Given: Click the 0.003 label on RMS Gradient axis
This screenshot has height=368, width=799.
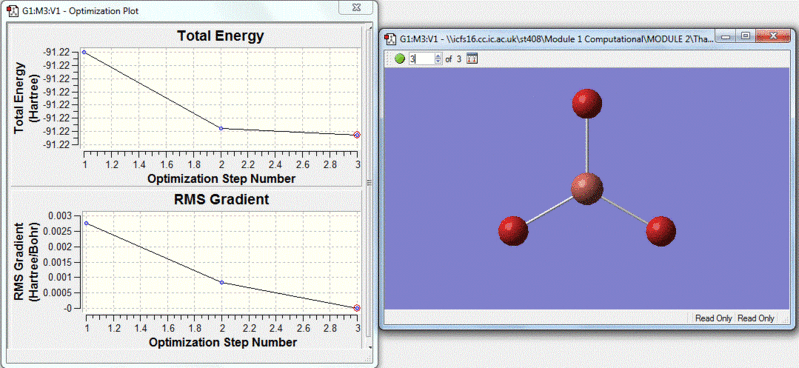Looking at the screenshot, I should click(61, 216).
